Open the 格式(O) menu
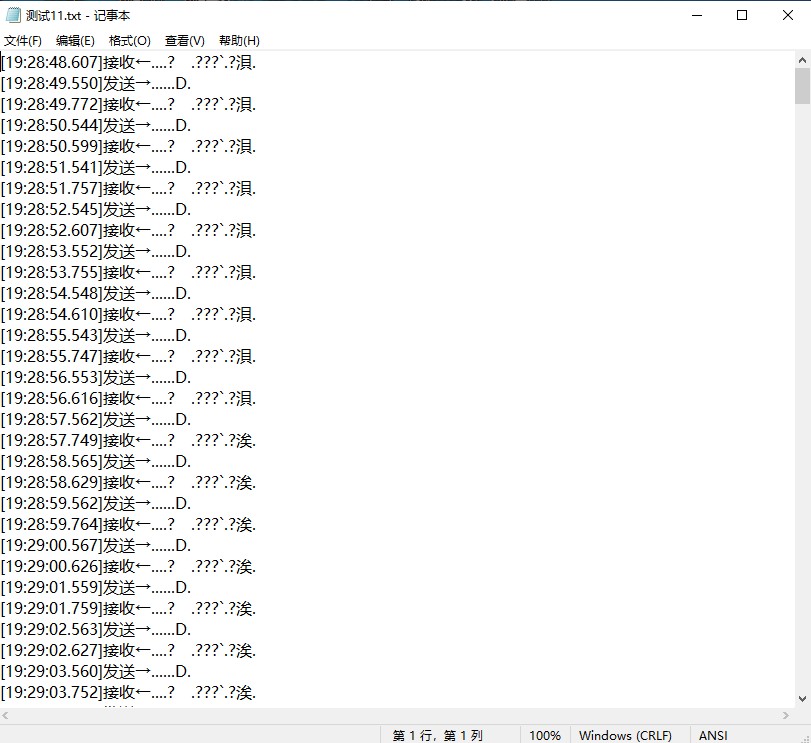 pos(130,41)
